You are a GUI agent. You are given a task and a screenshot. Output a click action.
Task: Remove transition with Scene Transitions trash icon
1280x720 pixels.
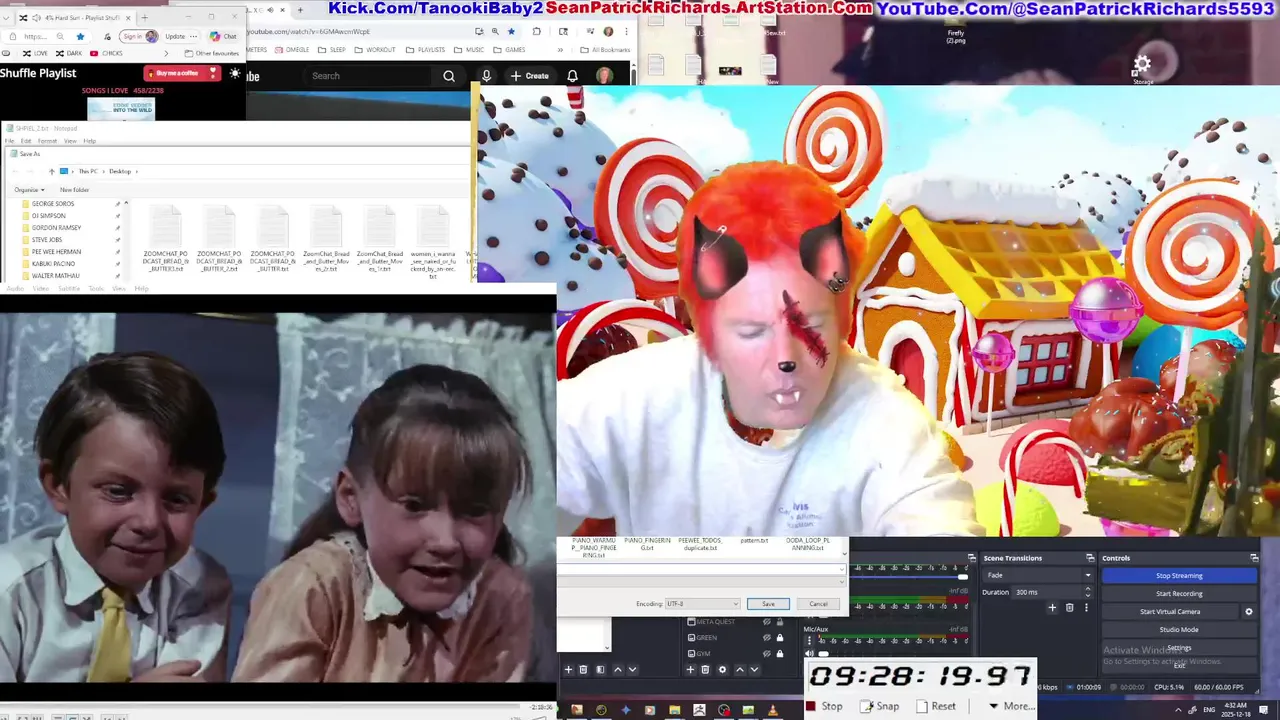coord(1069,607)
